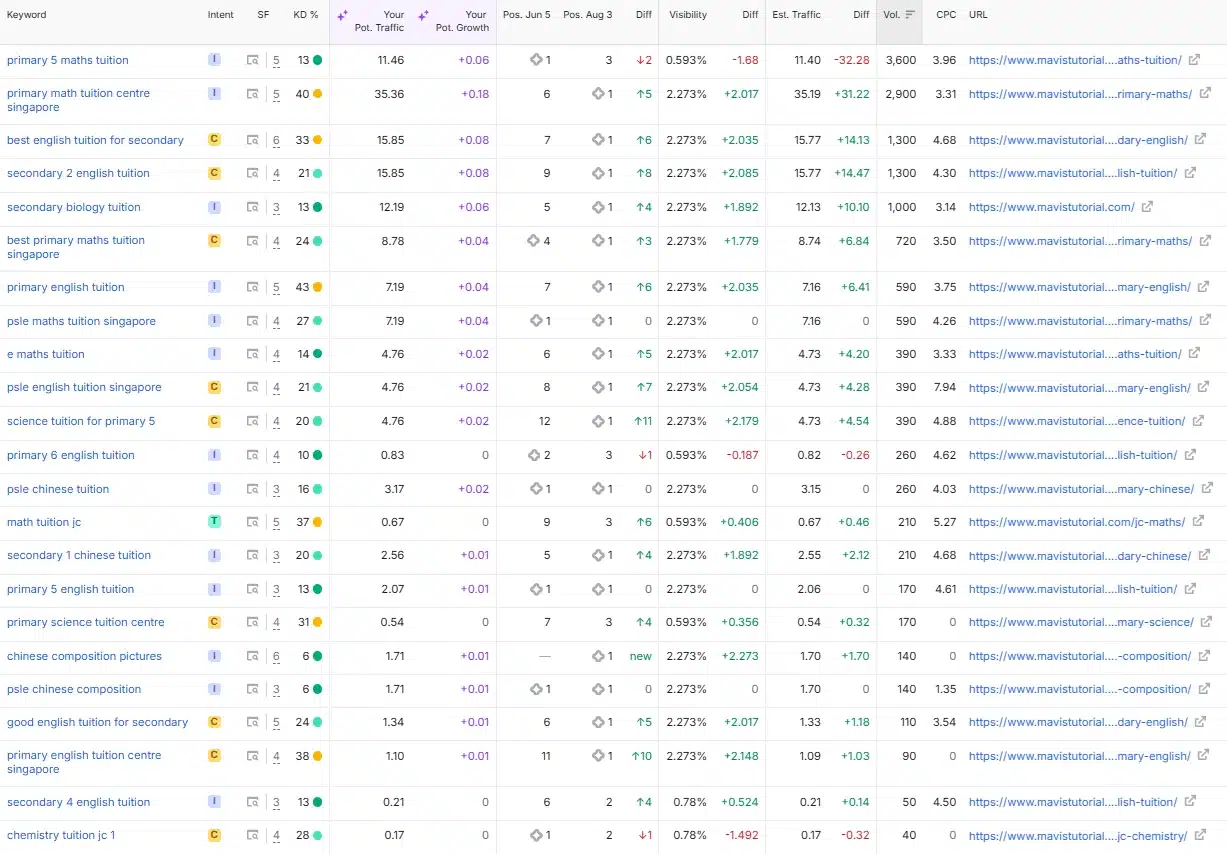This screenshot has height=854, width=1227.
Task: Open keyword link science tuition for primary 5
Action: 81,421
